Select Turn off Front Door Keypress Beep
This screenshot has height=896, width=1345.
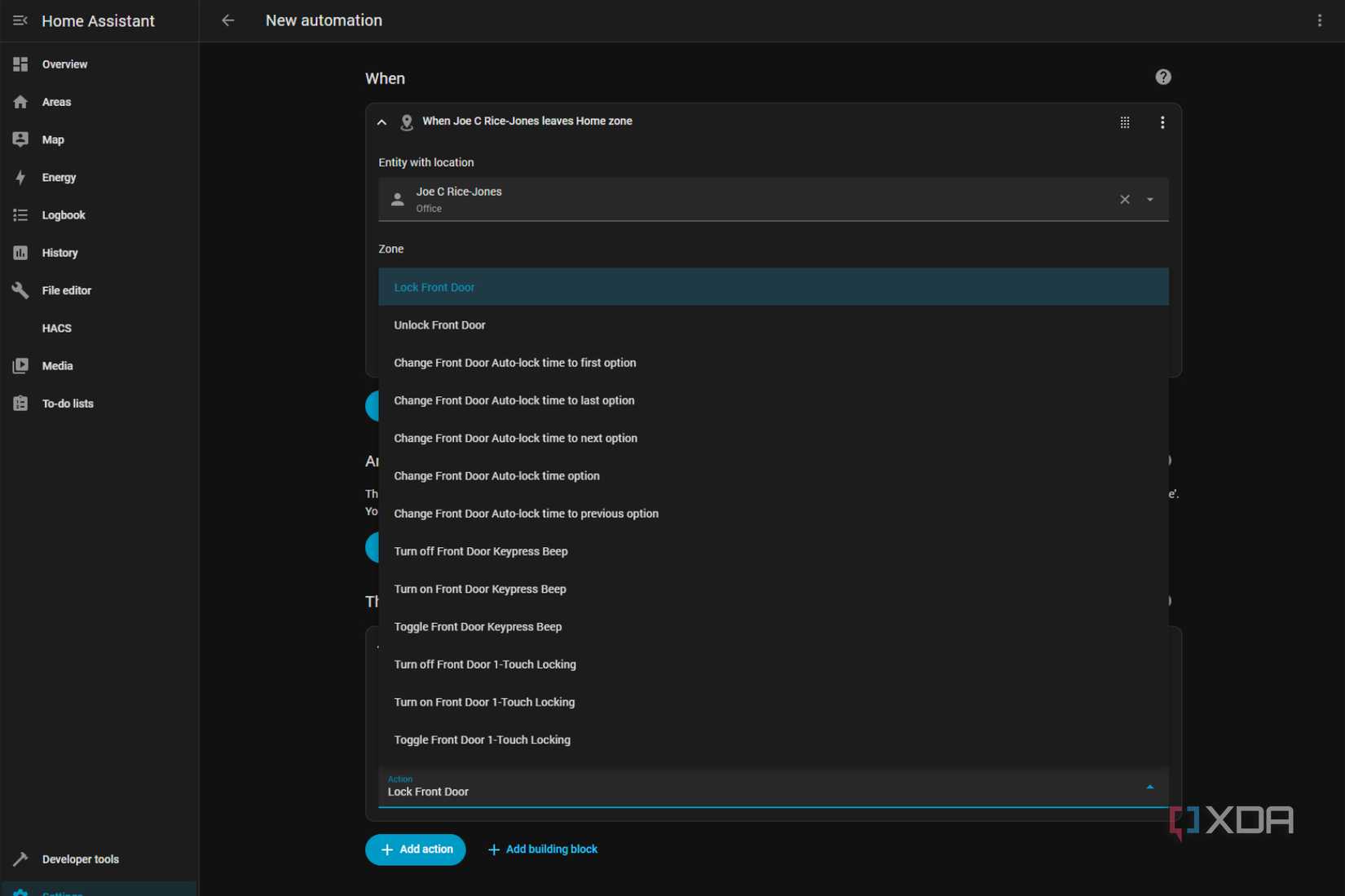(773, 551)
